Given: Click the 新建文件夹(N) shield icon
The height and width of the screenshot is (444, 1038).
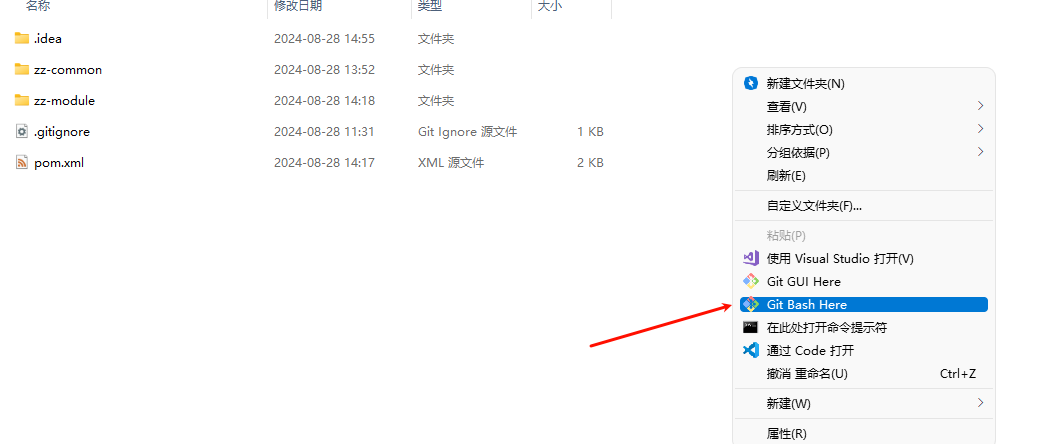Looking at the screenshot, I should [x=750, y=83].
